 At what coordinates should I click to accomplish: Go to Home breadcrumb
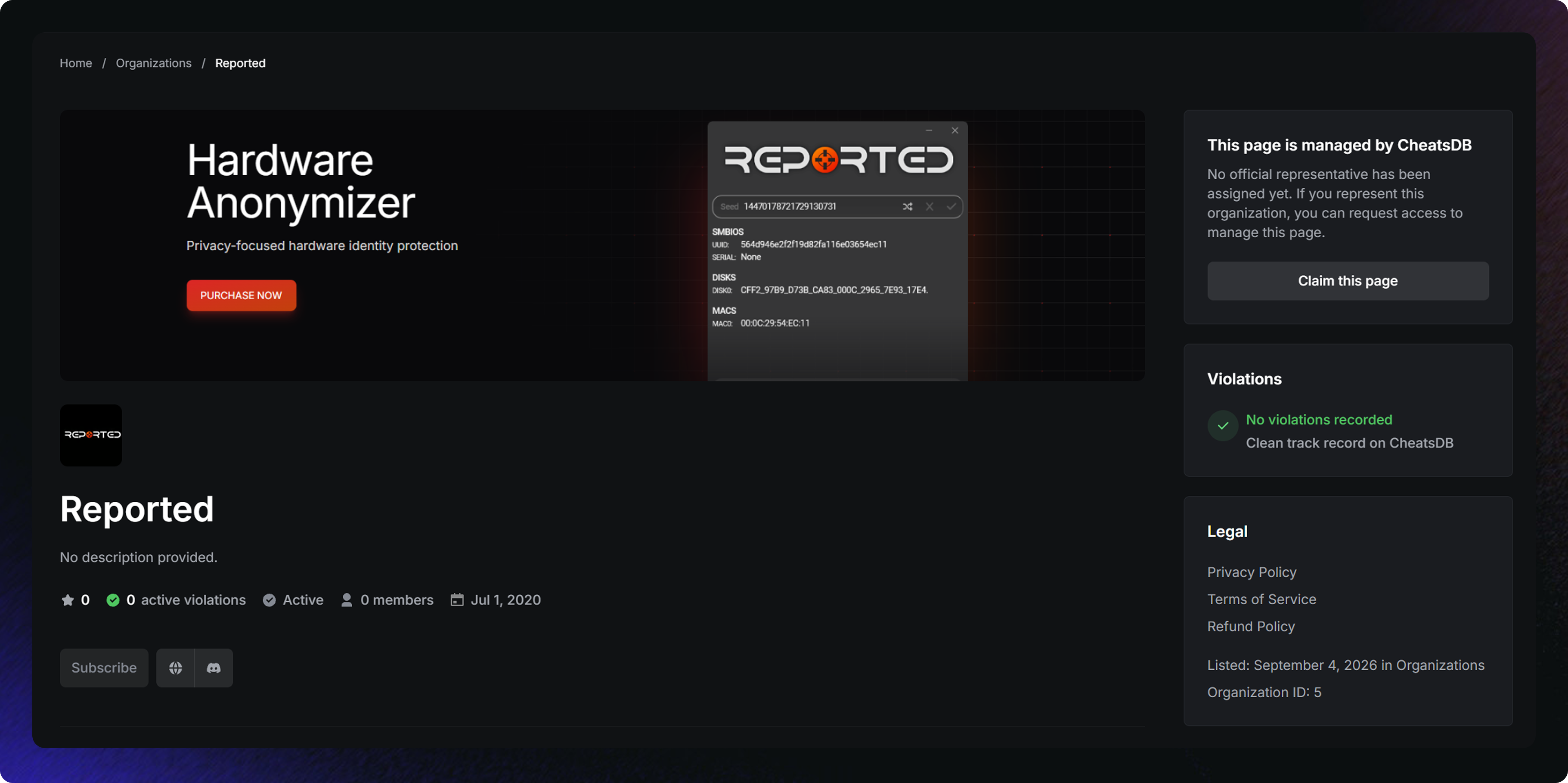tap(75, 63)
